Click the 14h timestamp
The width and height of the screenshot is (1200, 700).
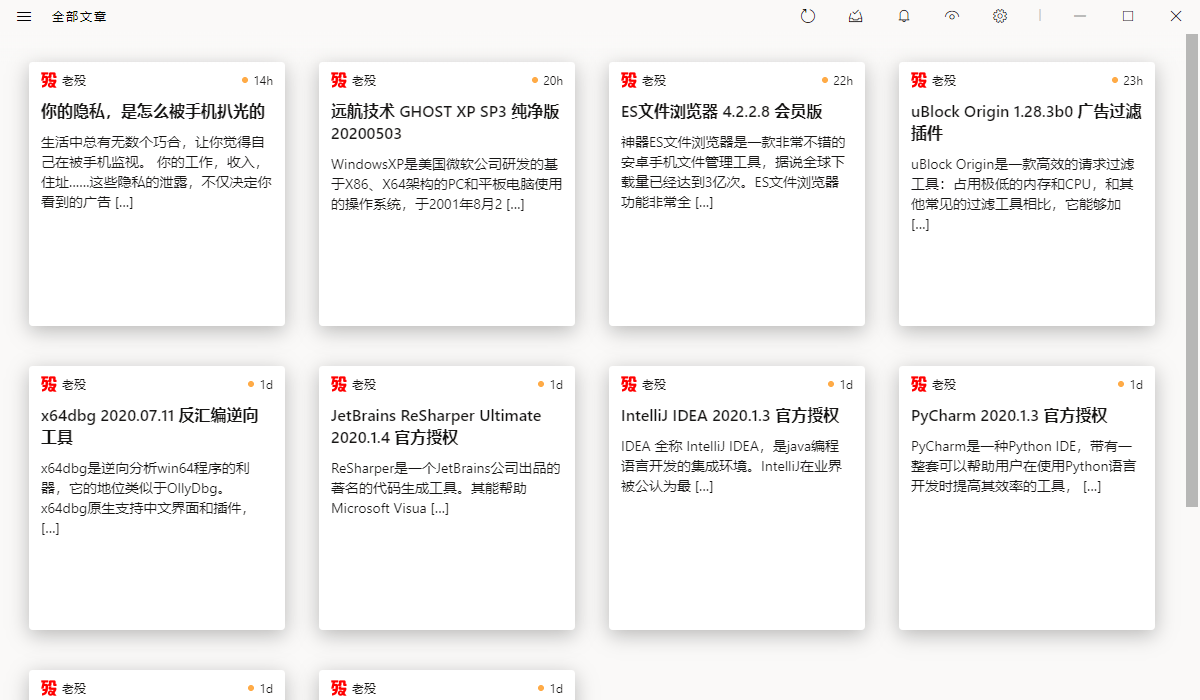pyautogui.click(x=263, y=80)
